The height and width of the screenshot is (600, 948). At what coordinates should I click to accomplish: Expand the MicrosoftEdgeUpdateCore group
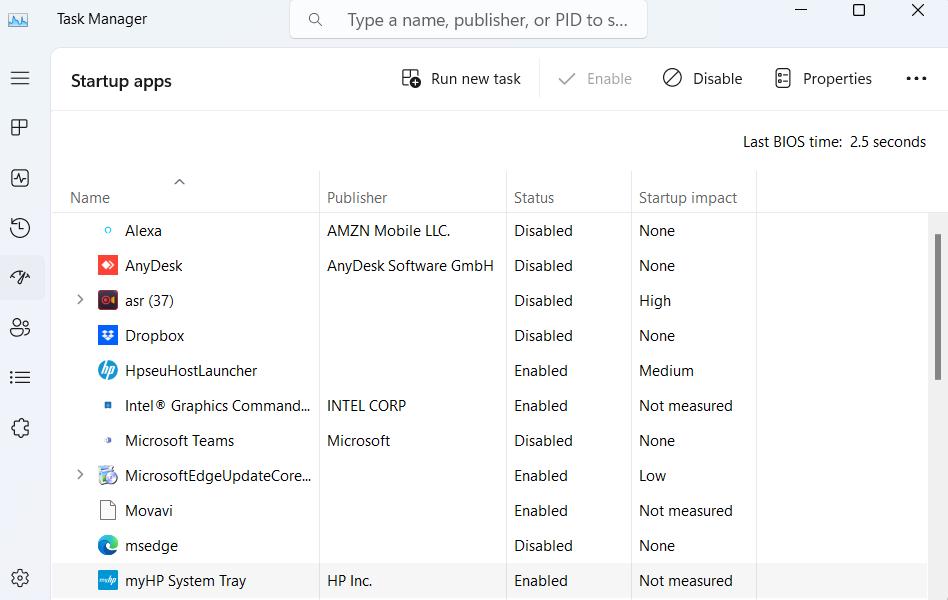click(x=80, y=475)
